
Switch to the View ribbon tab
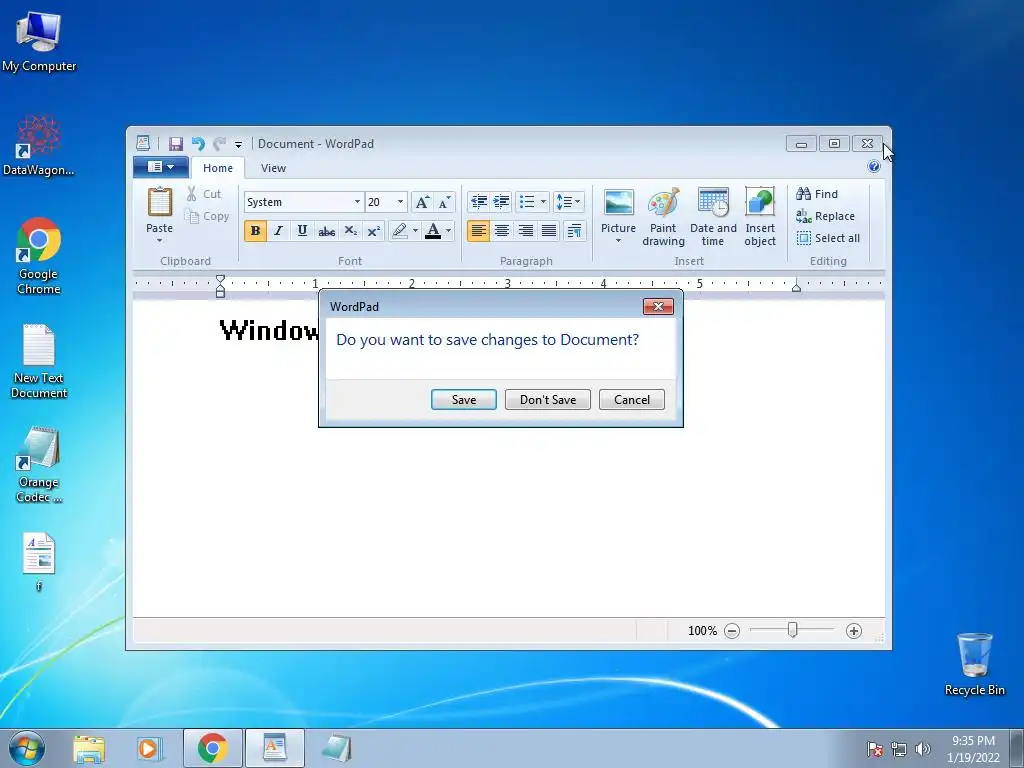(273, 168)
